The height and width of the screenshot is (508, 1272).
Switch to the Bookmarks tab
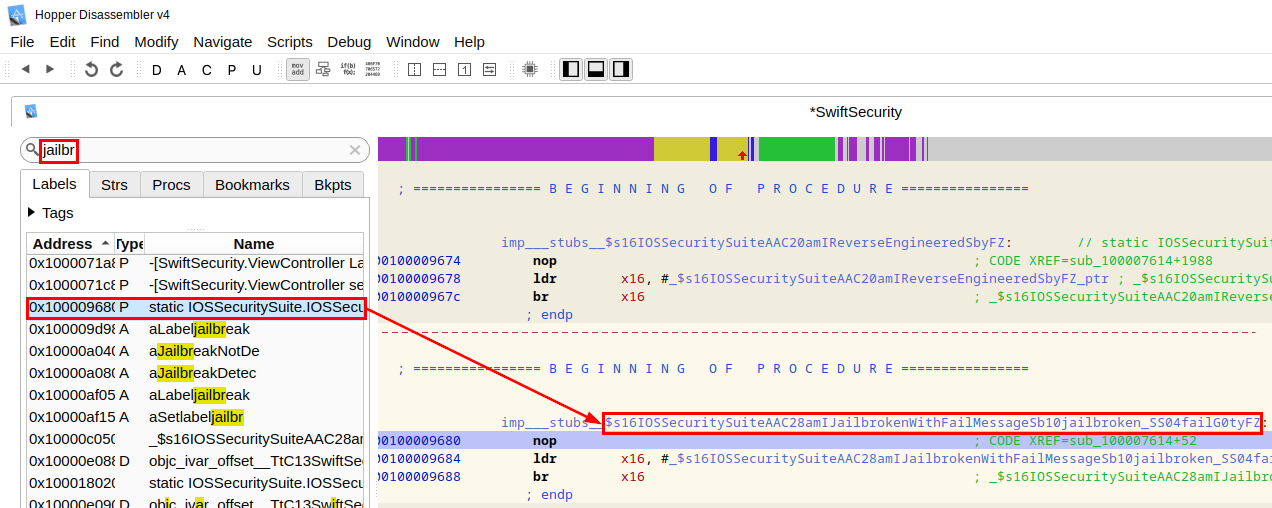(x=252, y=184)
